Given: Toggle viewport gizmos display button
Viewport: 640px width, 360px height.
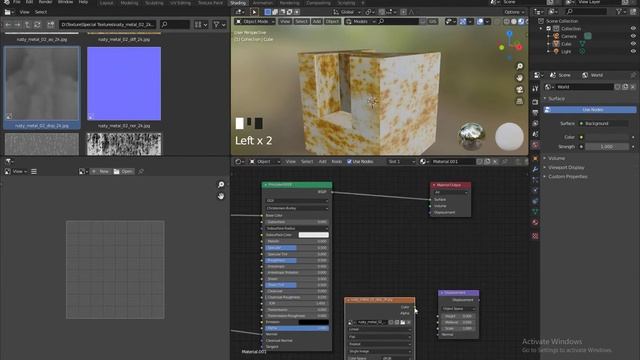Looking at the screenshot, I should [463, 21].
